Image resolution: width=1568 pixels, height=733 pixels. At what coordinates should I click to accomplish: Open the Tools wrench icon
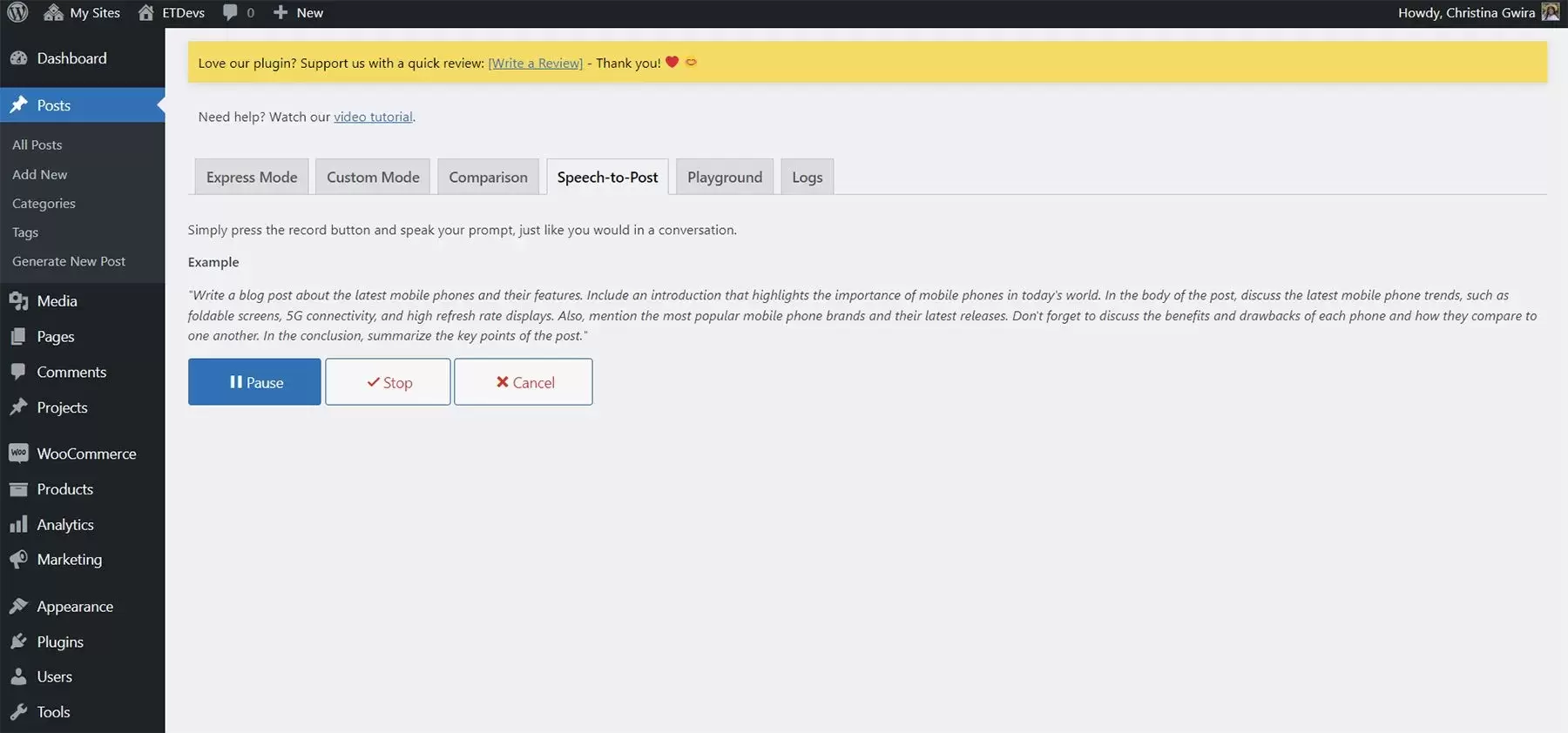[18, 712]
